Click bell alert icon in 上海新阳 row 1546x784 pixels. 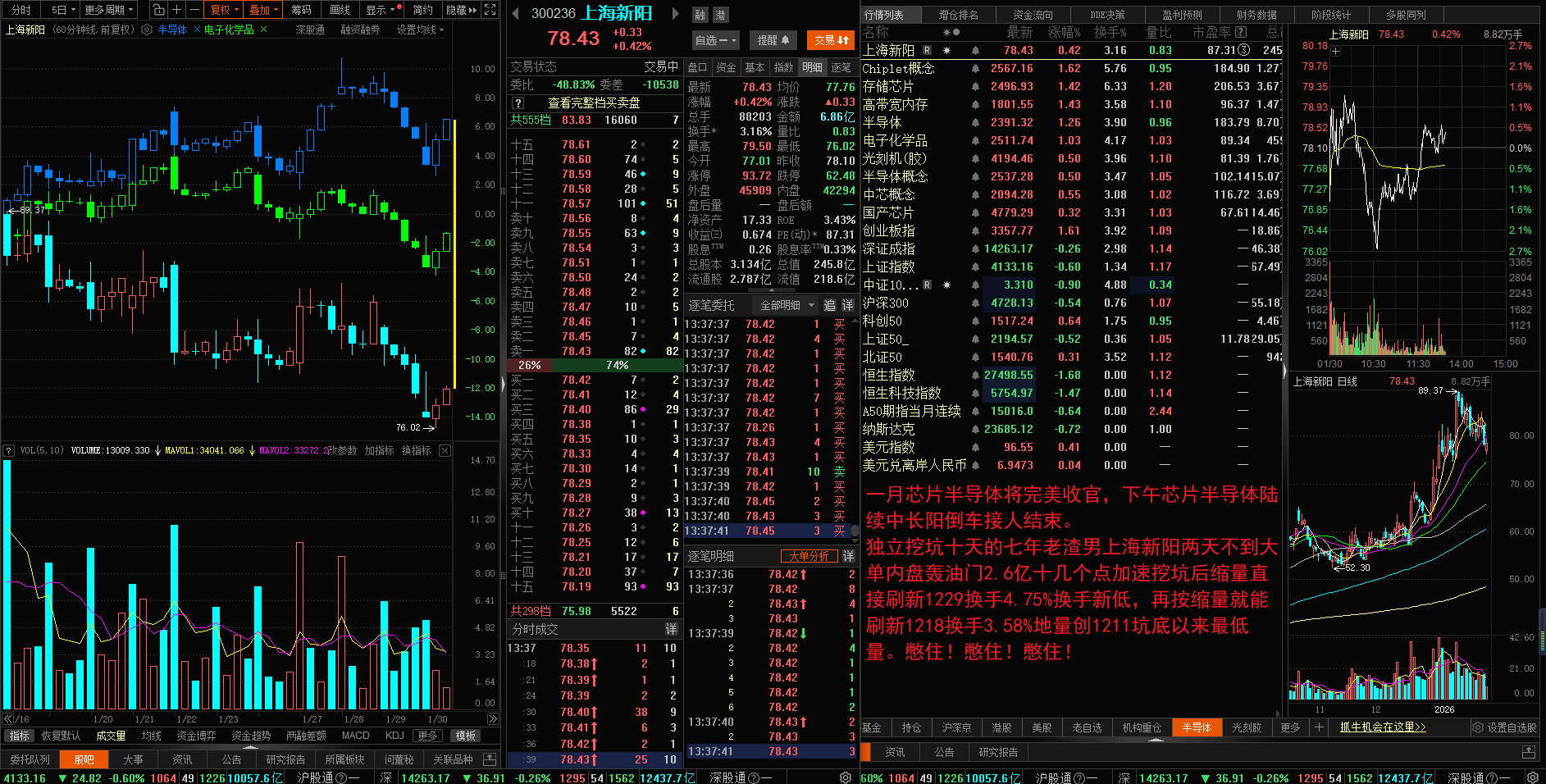975,50
